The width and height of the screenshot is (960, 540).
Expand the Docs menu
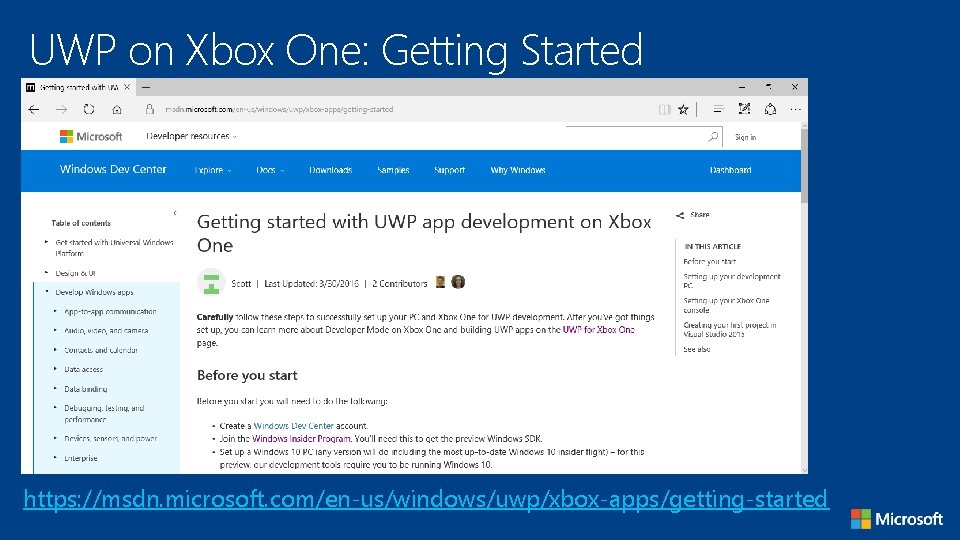tap(270, 170)
